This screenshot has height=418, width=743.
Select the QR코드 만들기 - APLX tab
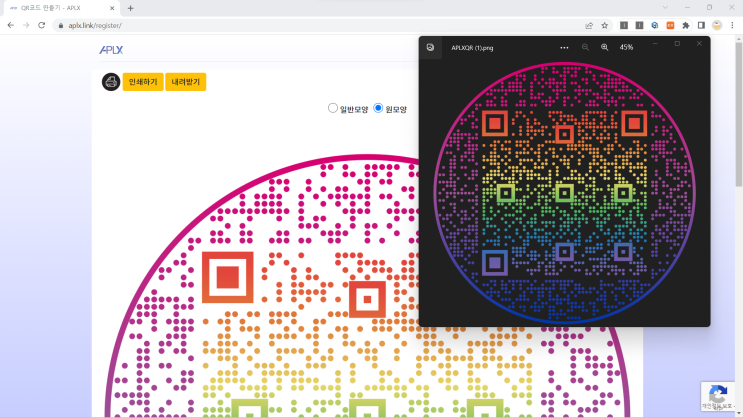tap(62, 8)
